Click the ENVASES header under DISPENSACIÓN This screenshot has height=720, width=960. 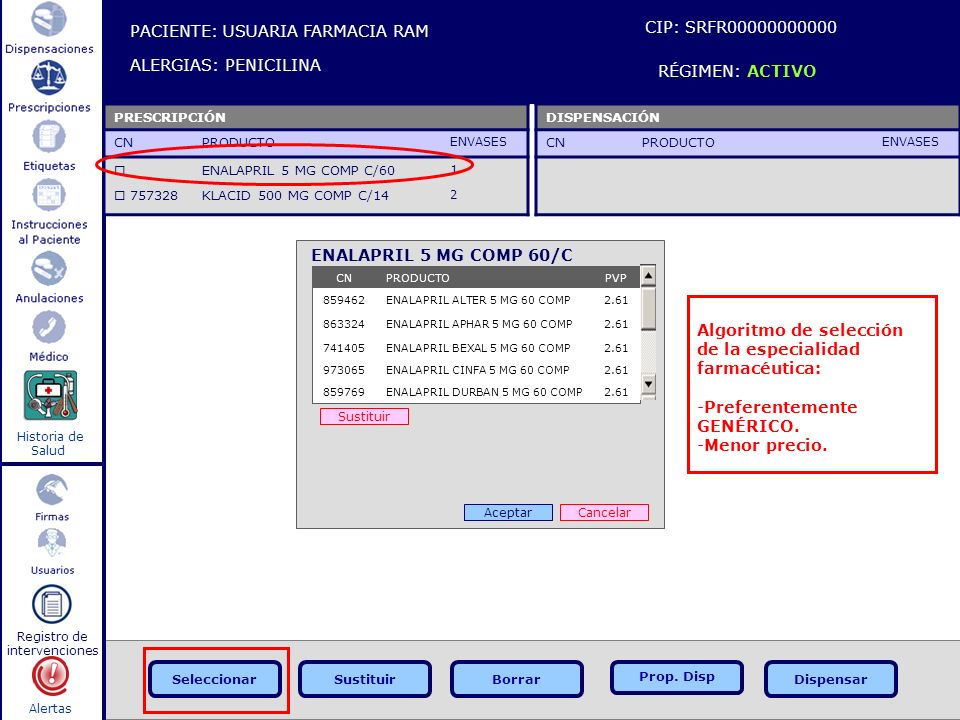[x=910, y=142]
